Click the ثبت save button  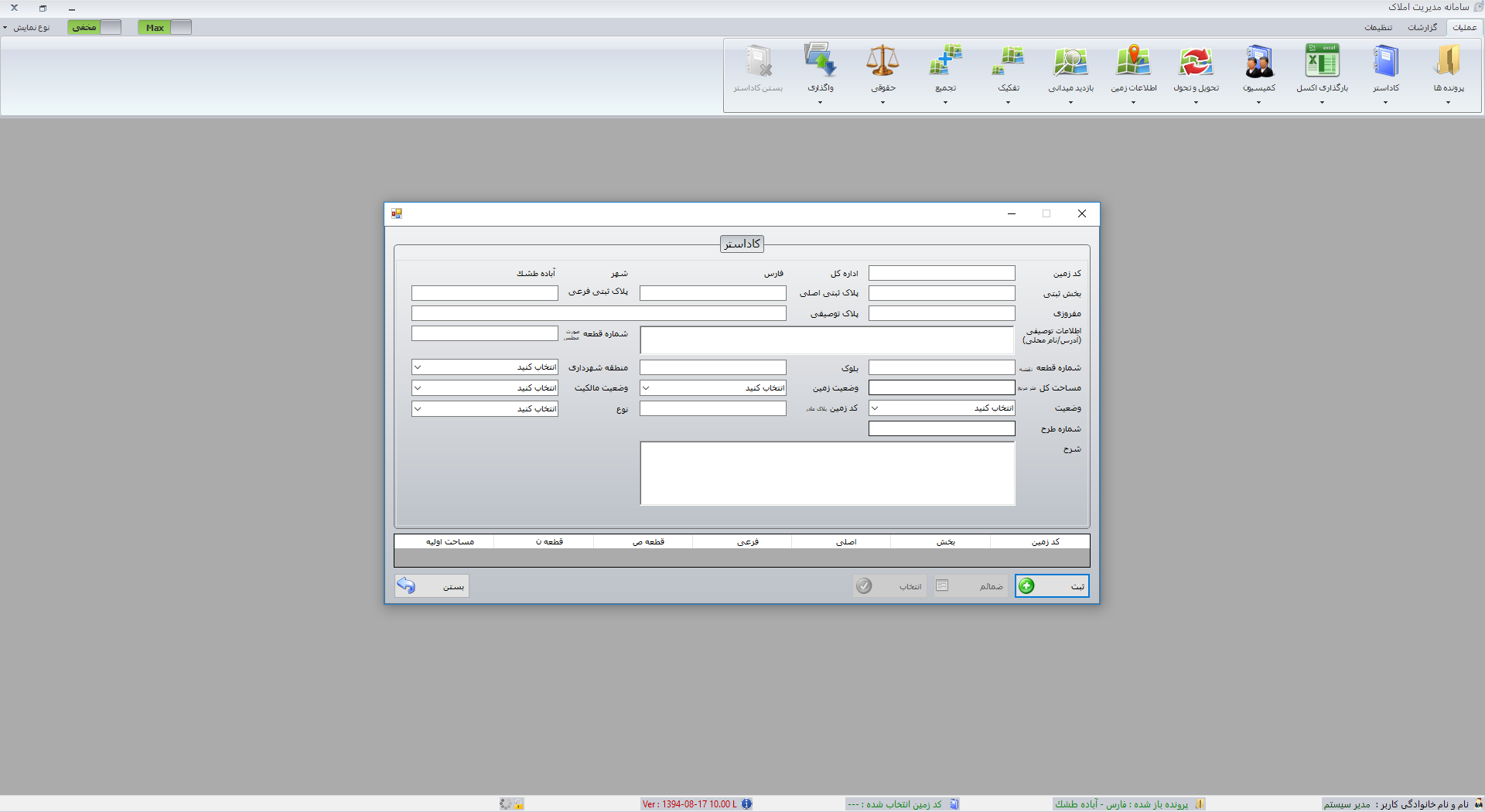(x=1052, y=586)
